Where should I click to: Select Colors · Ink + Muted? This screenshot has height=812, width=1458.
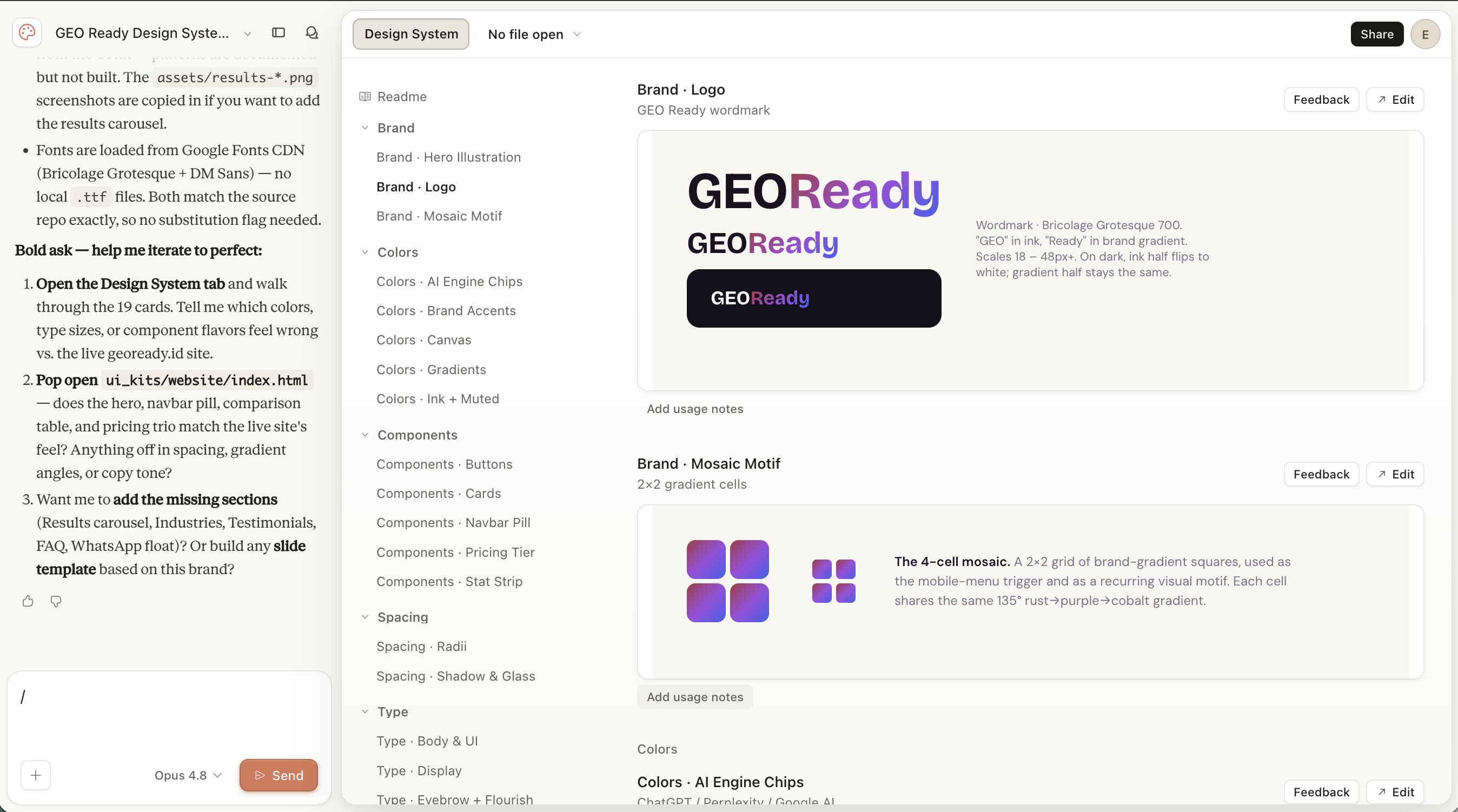pyautogui.click(x=438, y=399)
